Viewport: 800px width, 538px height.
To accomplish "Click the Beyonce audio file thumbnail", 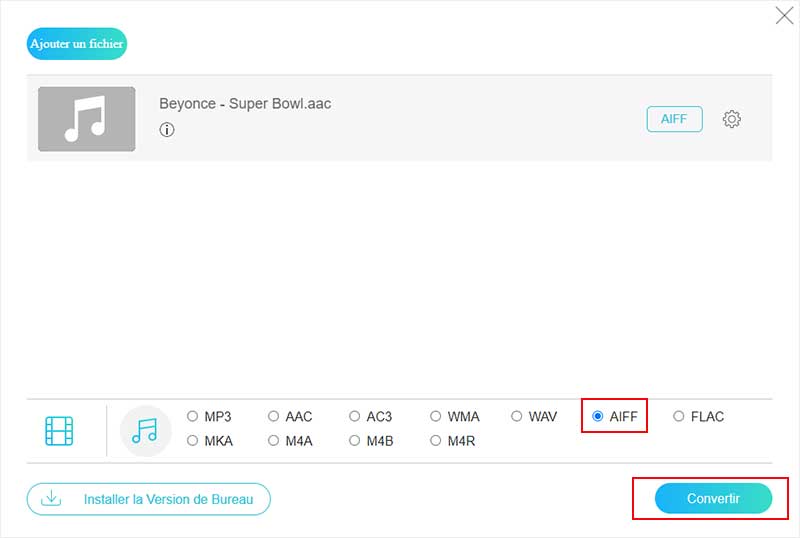I will (x=86, y=119).
